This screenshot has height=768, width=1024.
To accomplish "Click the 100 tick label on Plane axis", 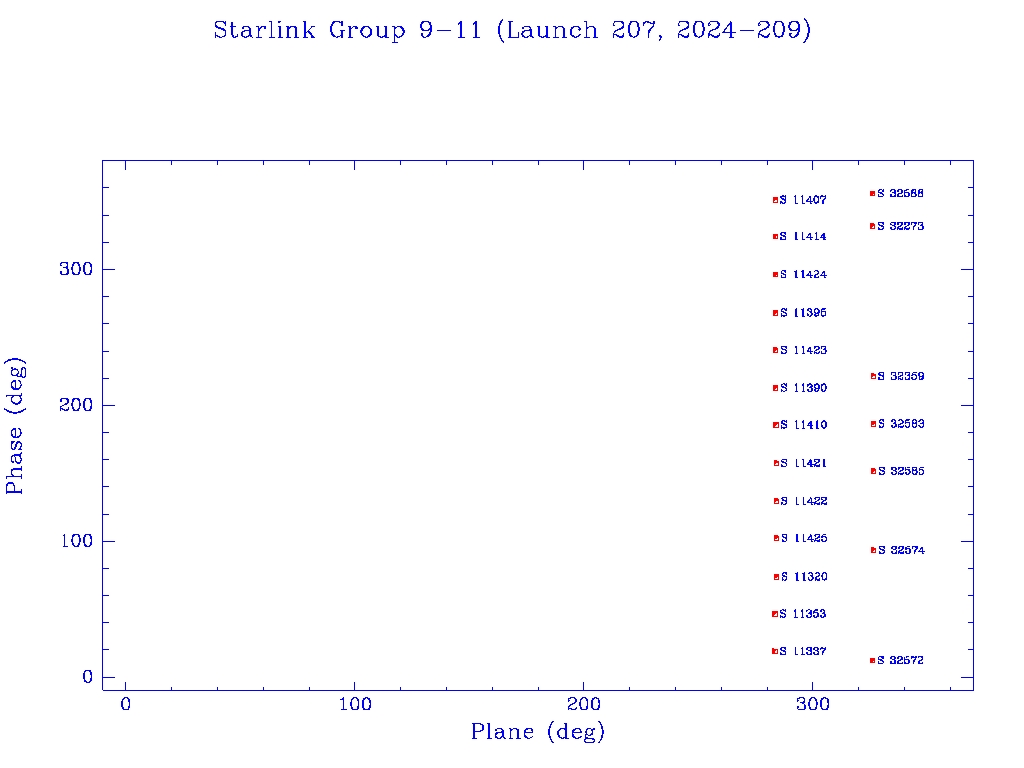I will click(x=355, y=704).
